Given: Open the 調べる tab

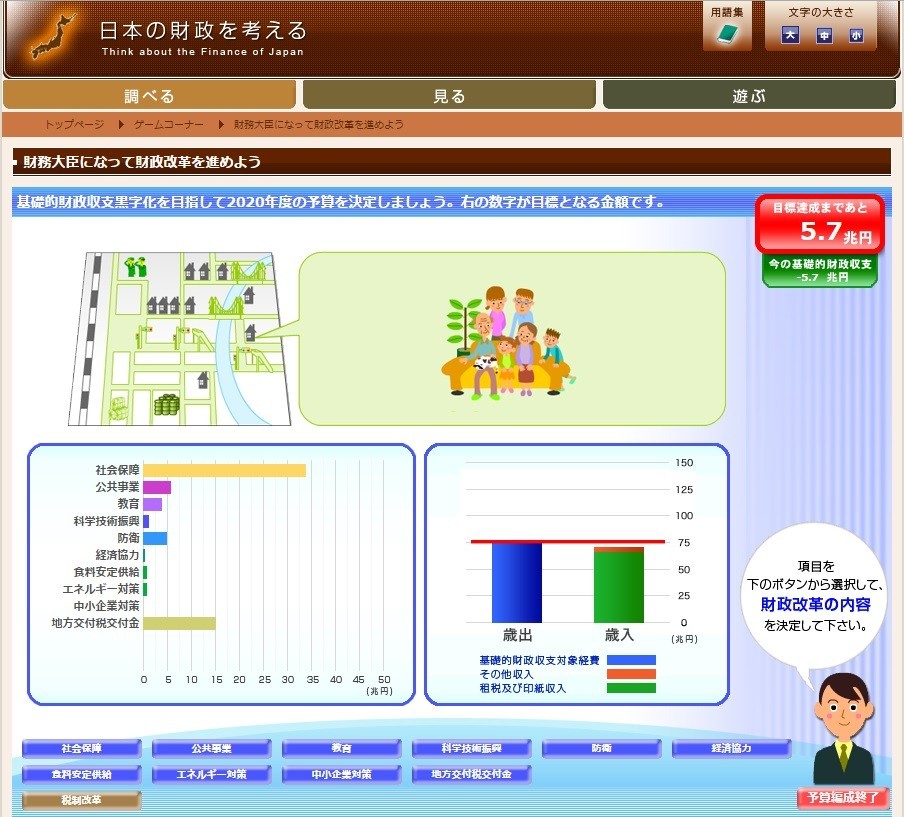Looking at the screenshot, I should click(150, 96).
